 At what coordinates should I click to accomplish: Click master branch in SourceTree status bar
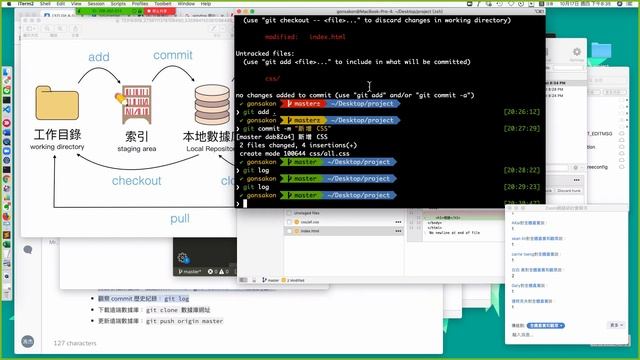click(271, 280)
